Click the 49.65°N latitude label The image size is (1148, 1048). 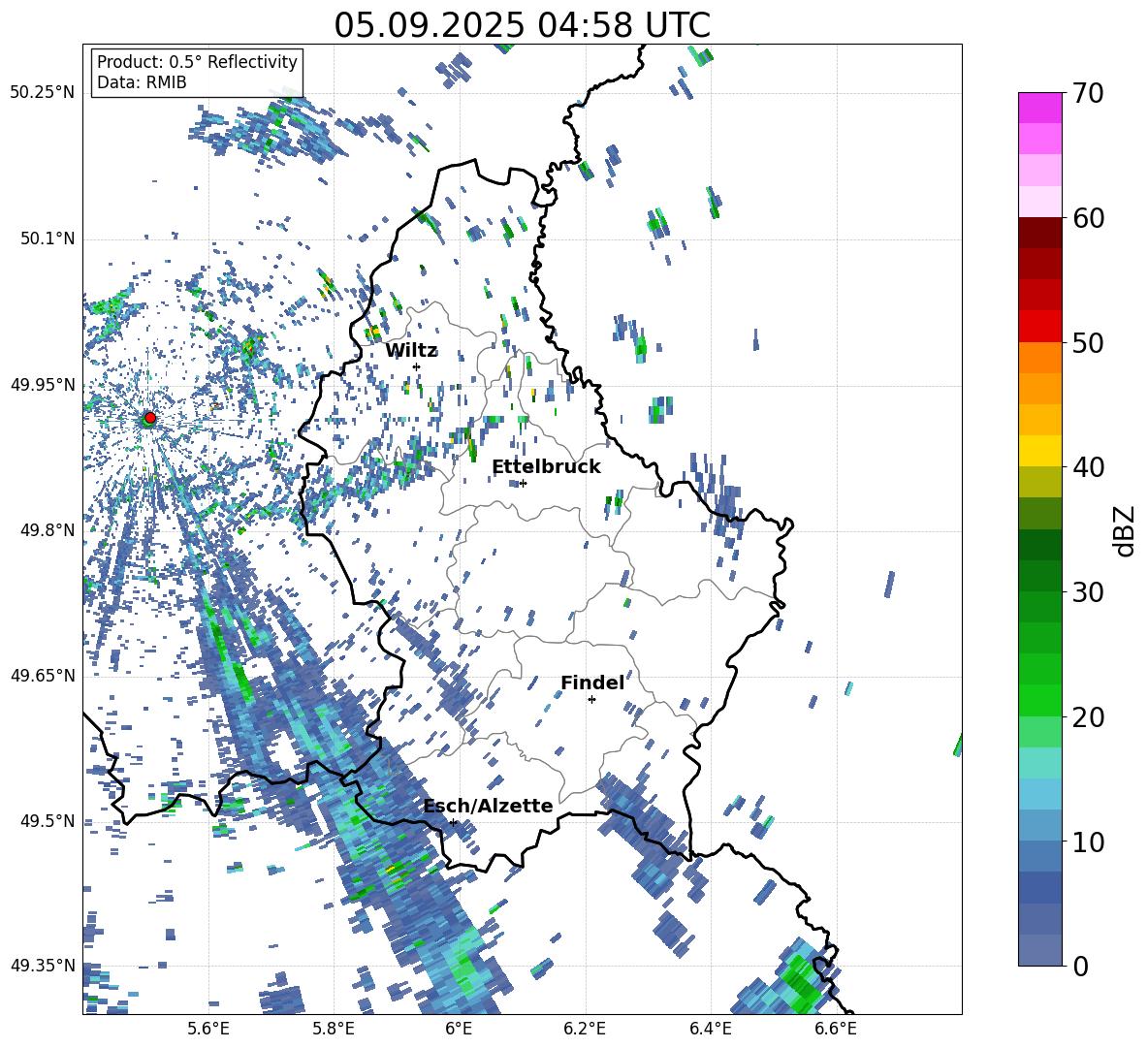[43, 676]
